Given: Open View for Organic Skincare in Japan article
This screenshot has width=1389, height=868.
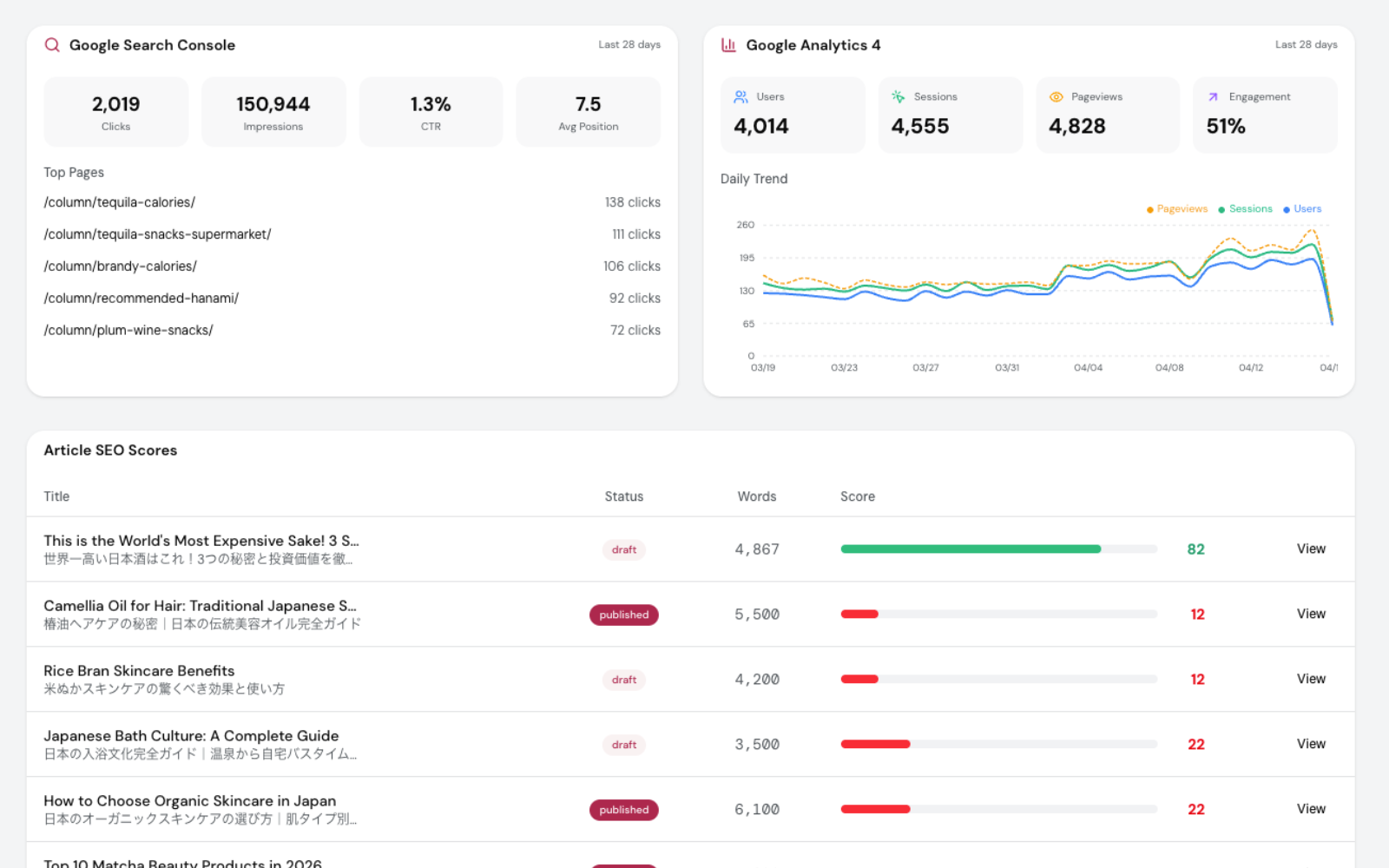Looking at the screenshot, I should click(1311, 809).
